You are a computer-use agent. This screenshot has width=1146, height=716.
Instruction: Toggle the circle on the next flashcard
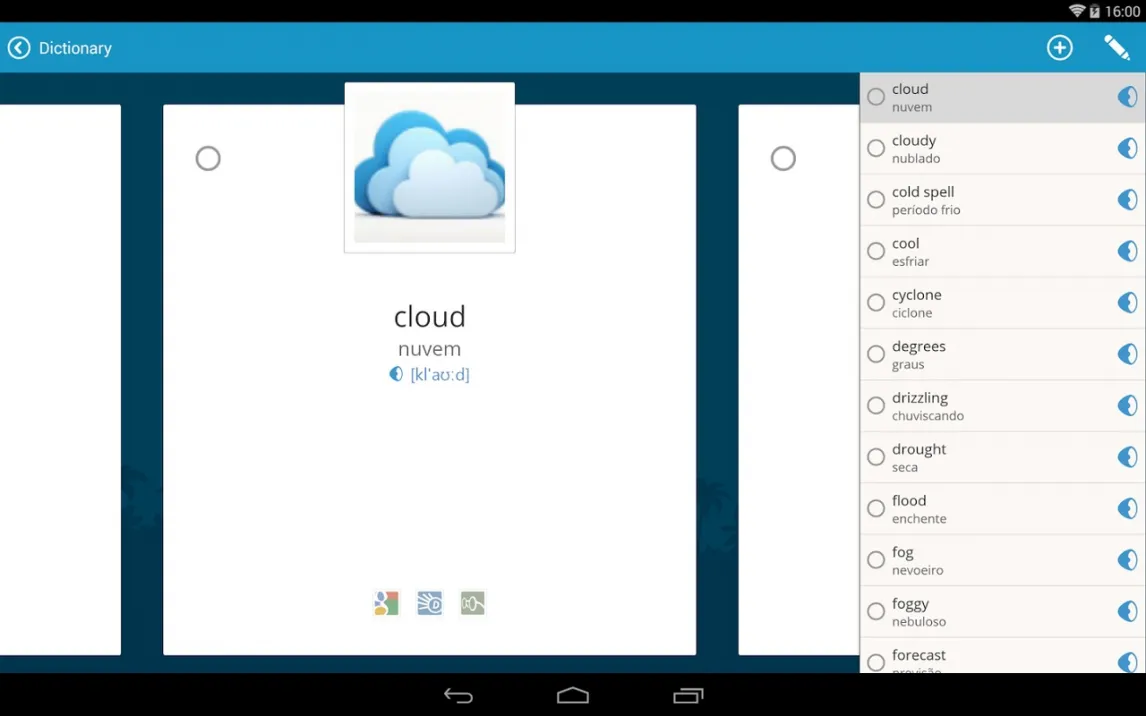783,158
